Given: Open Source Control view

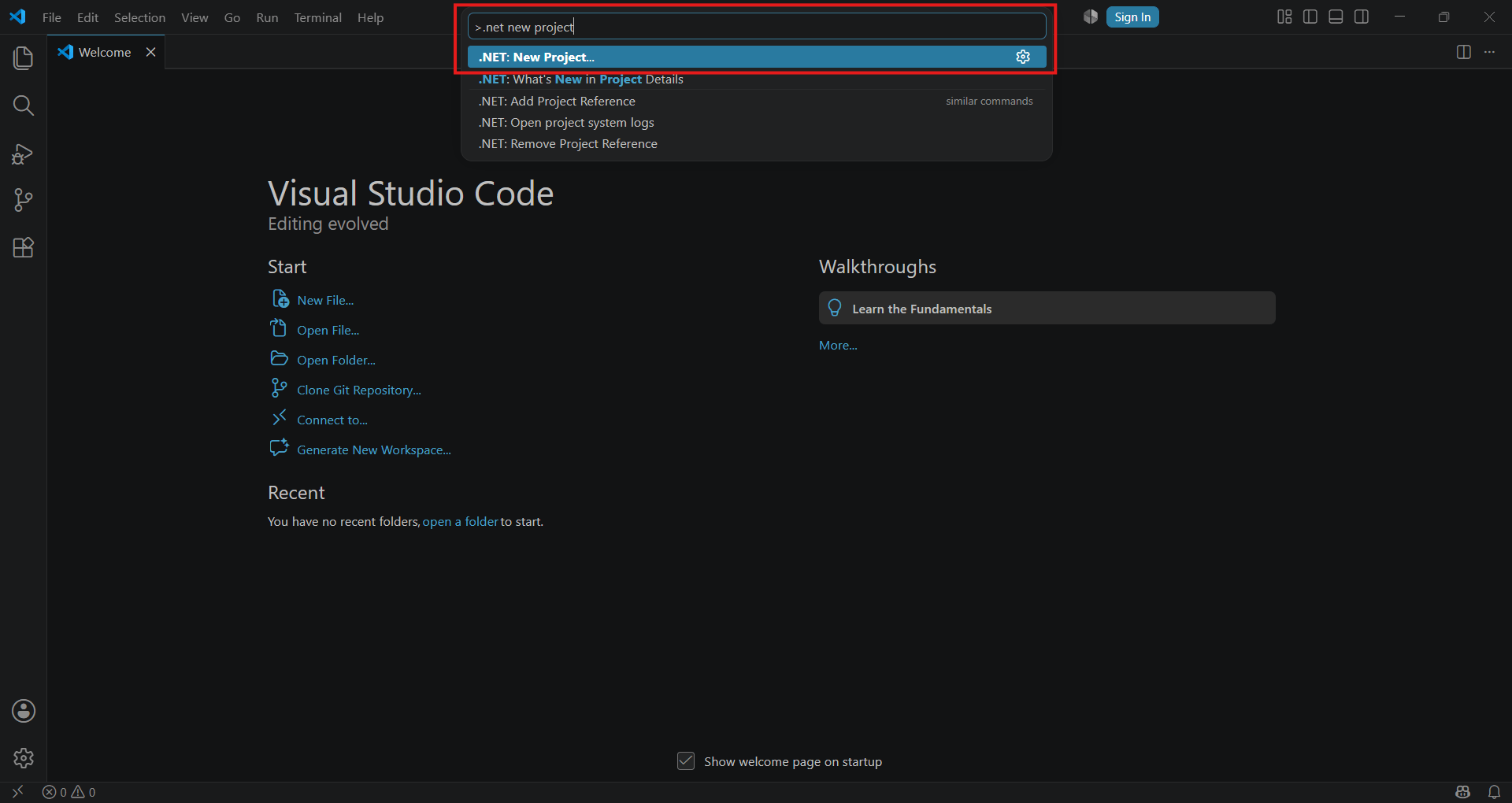Looking at the screenshot, I should [x=24, y=200].
